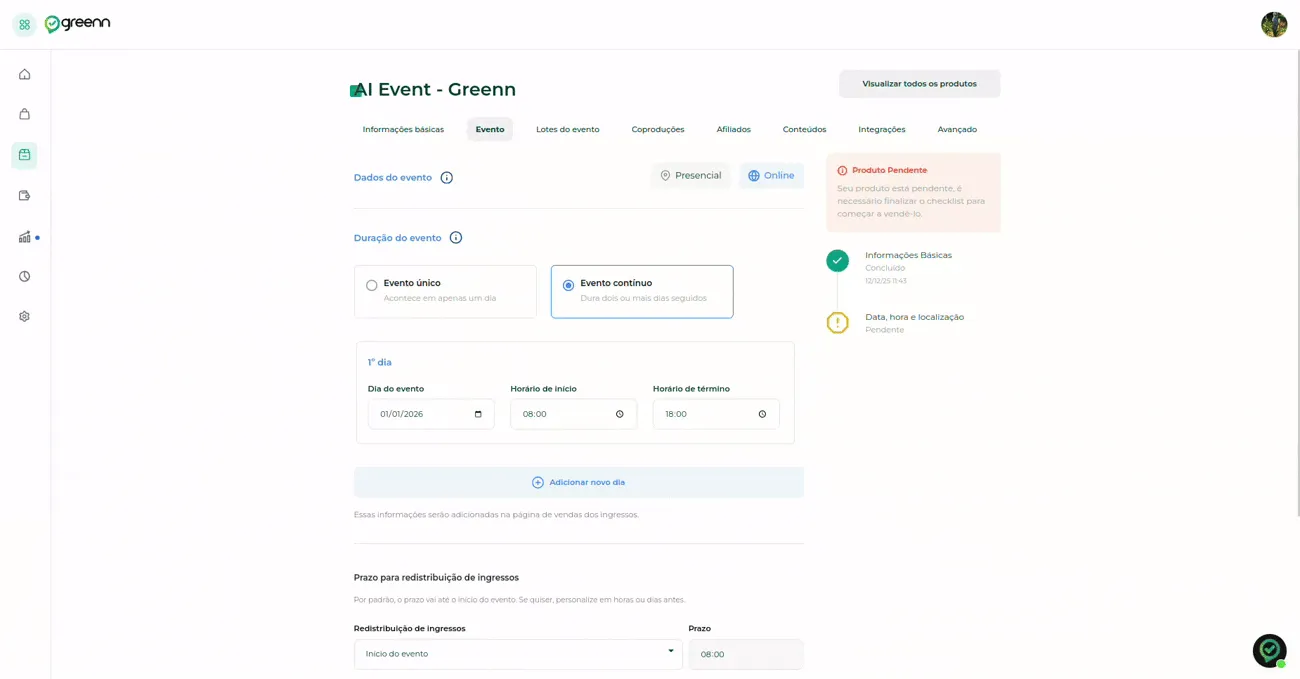Screen dimensions: 1300x679
Task: Click the Horário de início time field
Action: 574,414
